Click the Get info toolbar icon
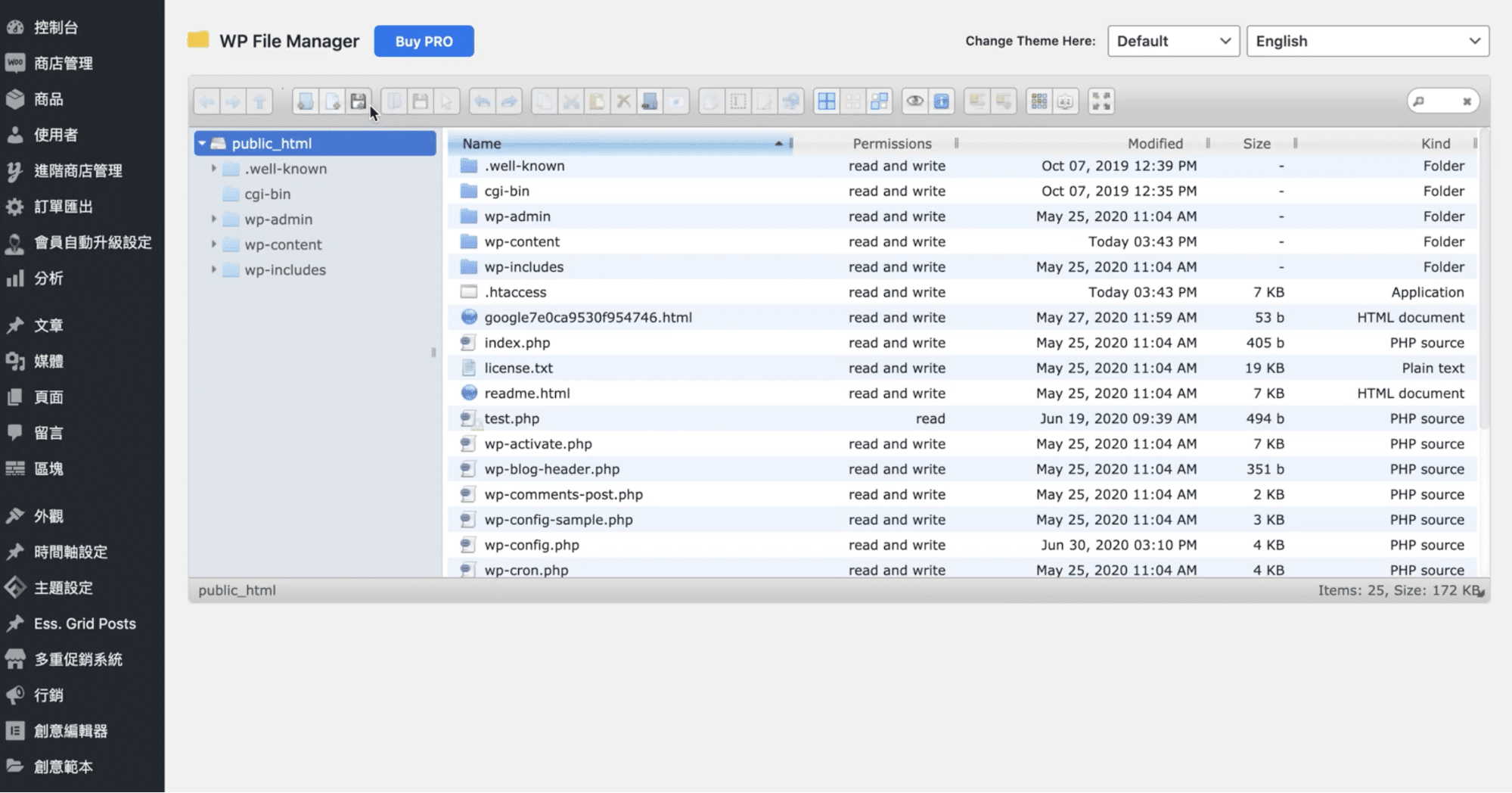This screenshot has height=793, width=1512. (941, 101)
